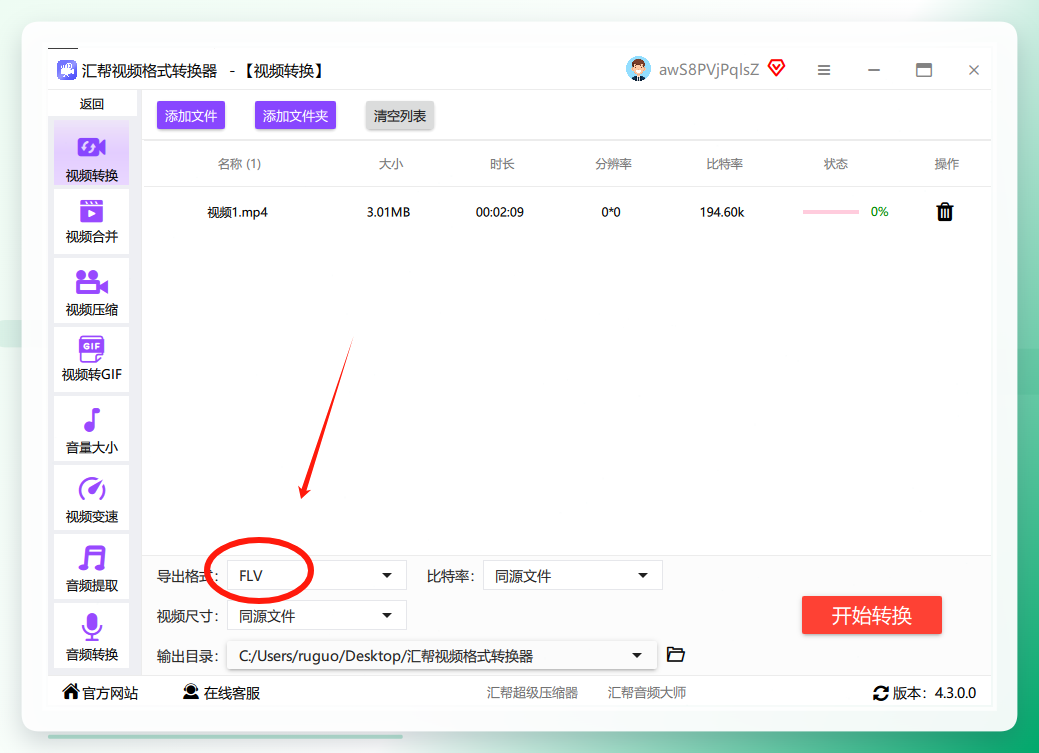Viewport: 1039px width, 753px height.
Task: Click the 状态 column header
Action: click(836, 164)
